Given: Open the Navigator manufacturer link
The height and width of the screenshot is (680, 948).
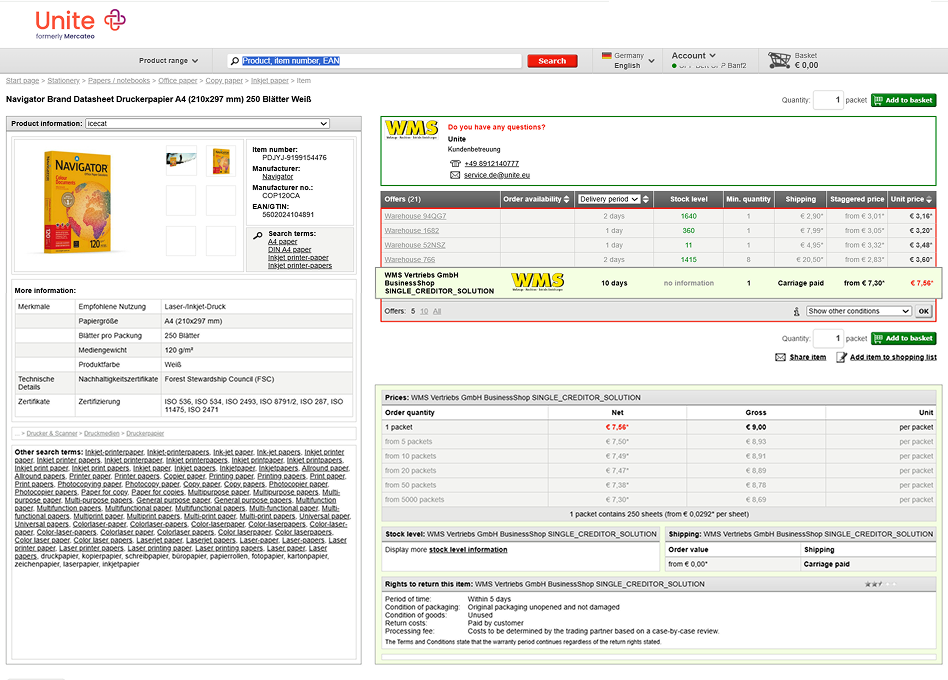Looking at the screenshot, I should pyautogui.click(x=278, y=176).
